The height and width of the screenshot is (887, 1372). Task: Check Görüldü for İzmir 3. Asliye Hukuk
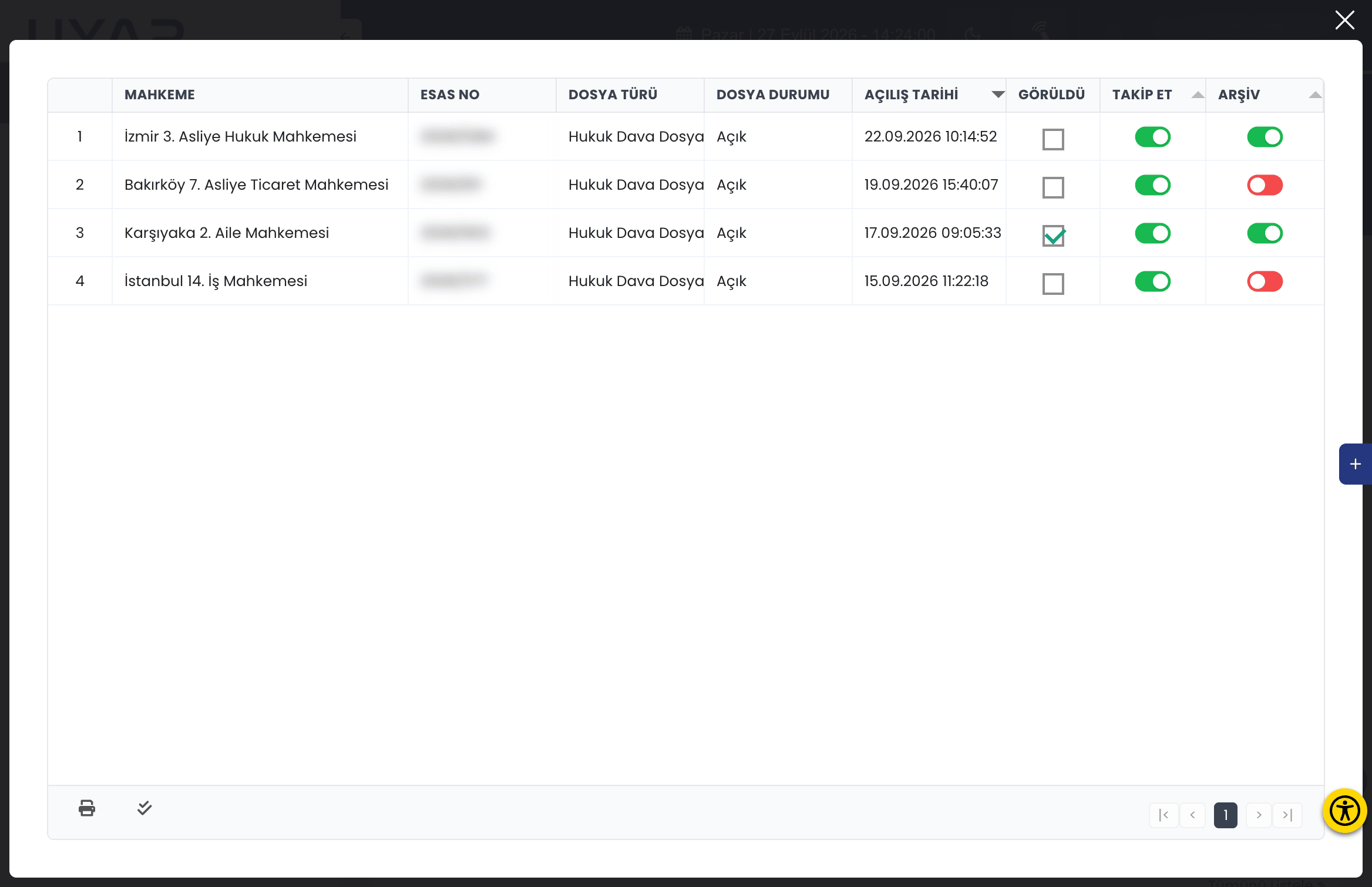point(1053,139)
